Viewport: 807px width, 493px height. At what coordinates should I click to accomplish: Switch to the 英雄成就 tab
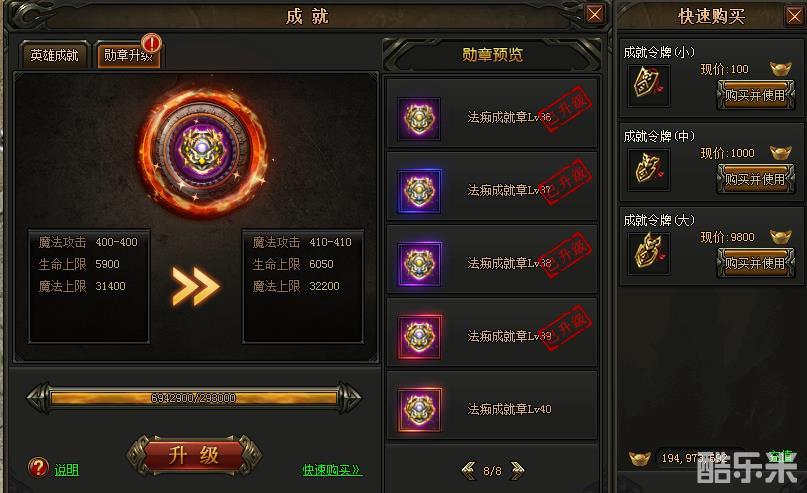click(x=55, y=55)
